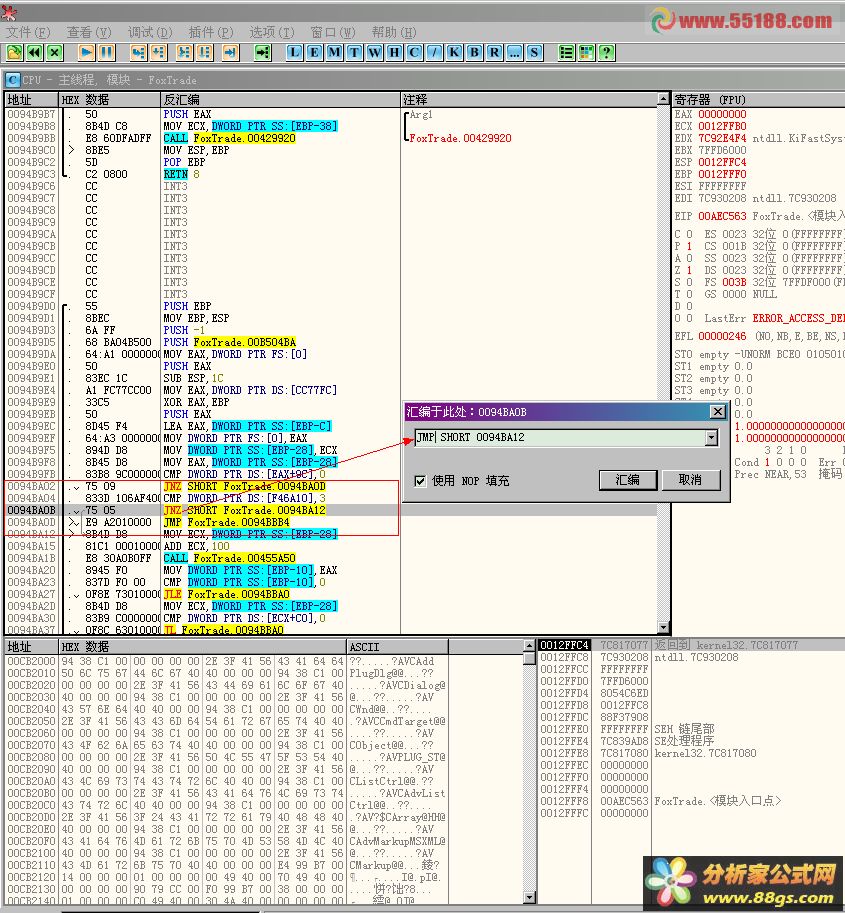Click the Trace over toolbar icon
The image size is (845, 913).
pyautogui.click(x=204, y=53)
